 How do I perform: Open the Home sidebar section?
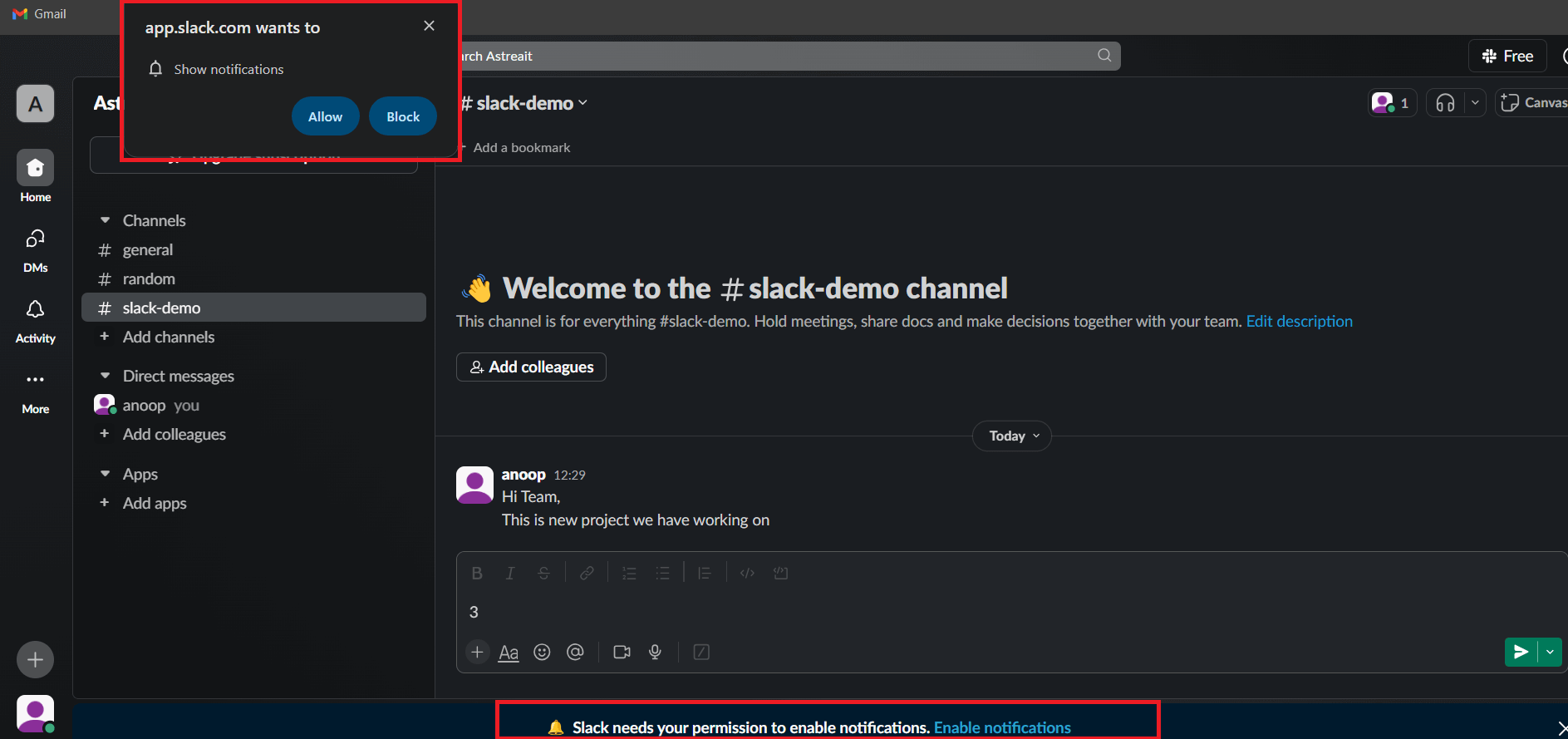36,176
